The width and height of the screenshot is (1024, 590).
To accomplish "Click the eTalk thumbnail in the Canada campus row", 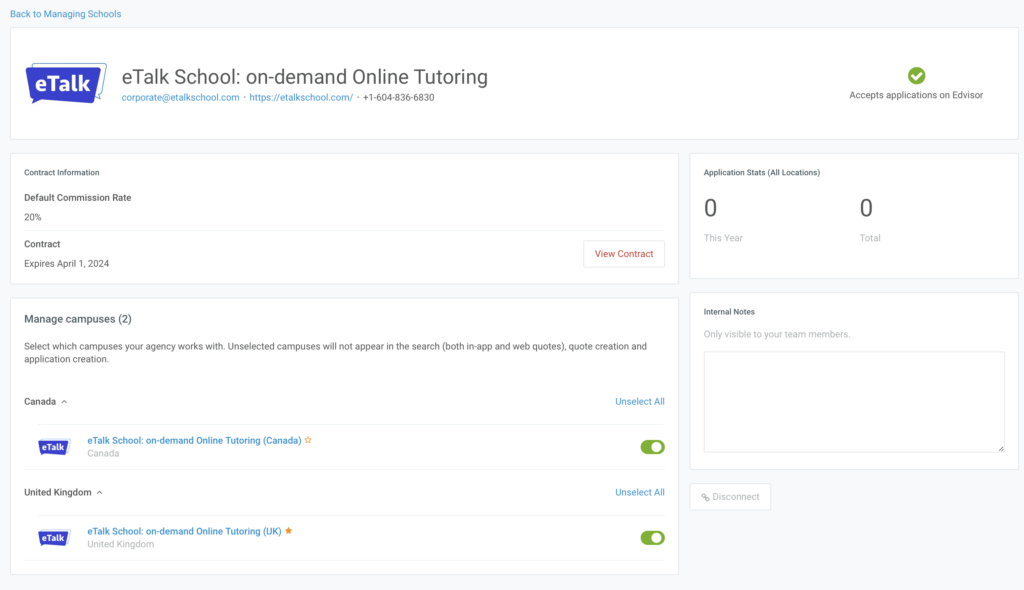I will click(x=54, y=447).
